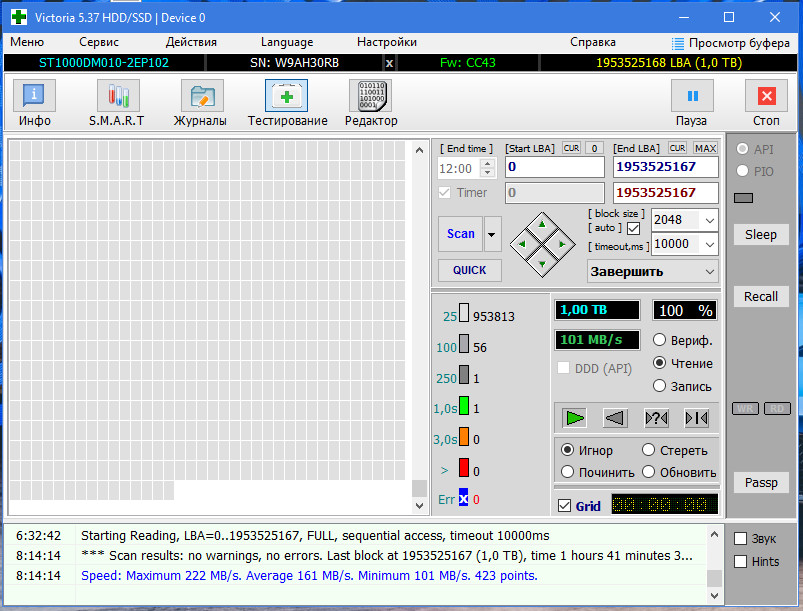Click into the Start LBA field

click(x=555, y=167)
